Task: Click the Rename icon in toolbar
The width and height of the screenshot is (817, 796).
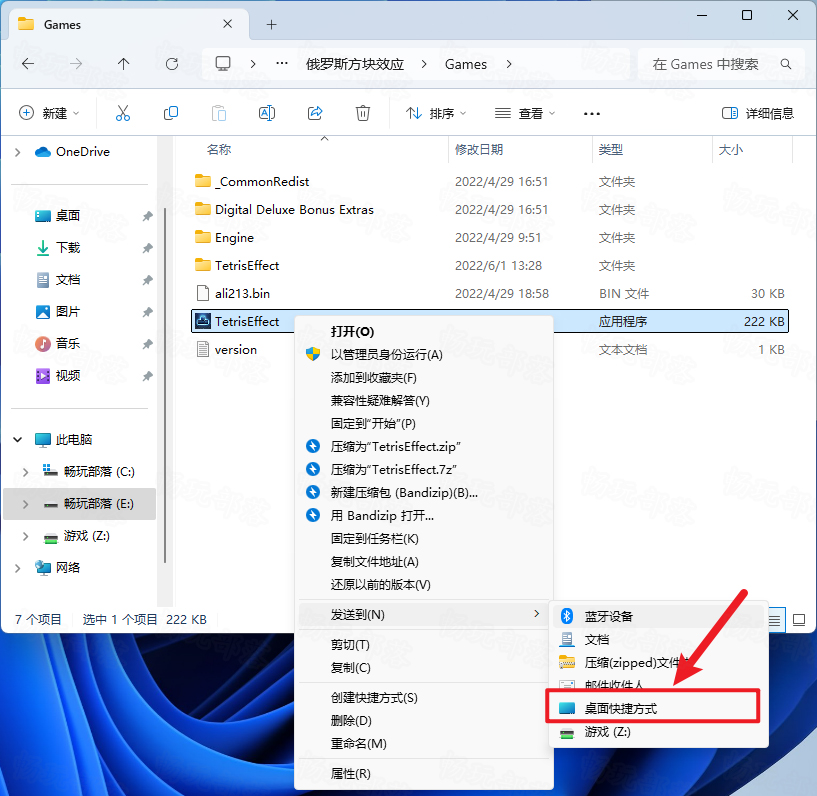Action: click(267, 113)
